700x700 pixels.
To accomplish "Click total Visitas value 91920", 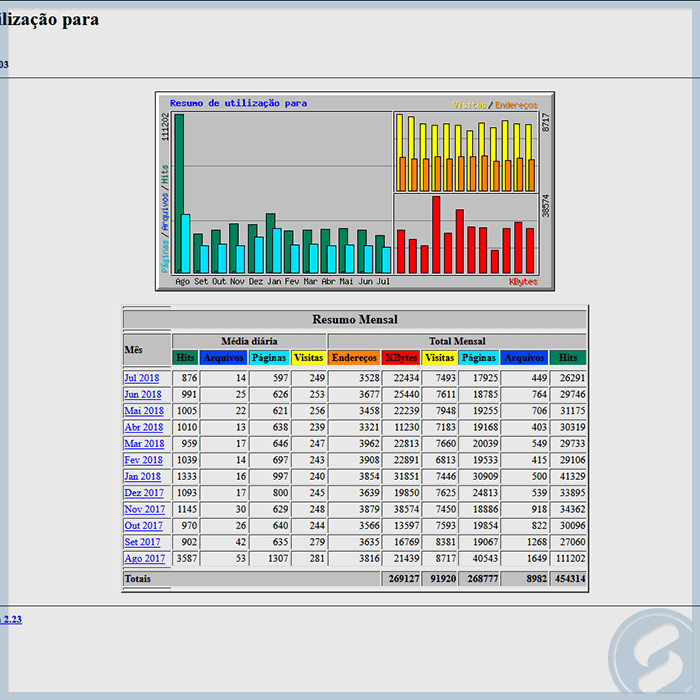I will 443,579.
